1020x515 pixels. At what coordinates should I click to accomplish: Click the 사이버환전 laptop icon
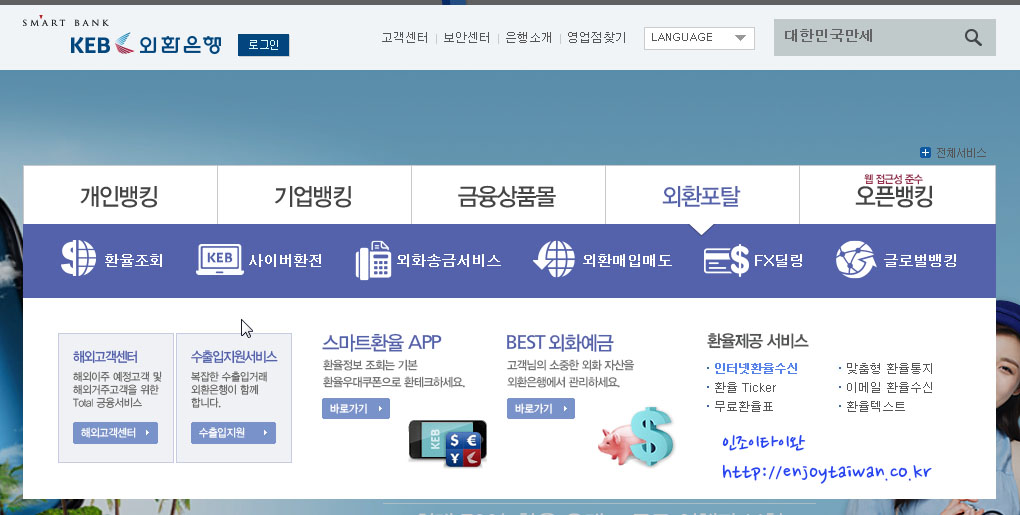click(220, 259)
